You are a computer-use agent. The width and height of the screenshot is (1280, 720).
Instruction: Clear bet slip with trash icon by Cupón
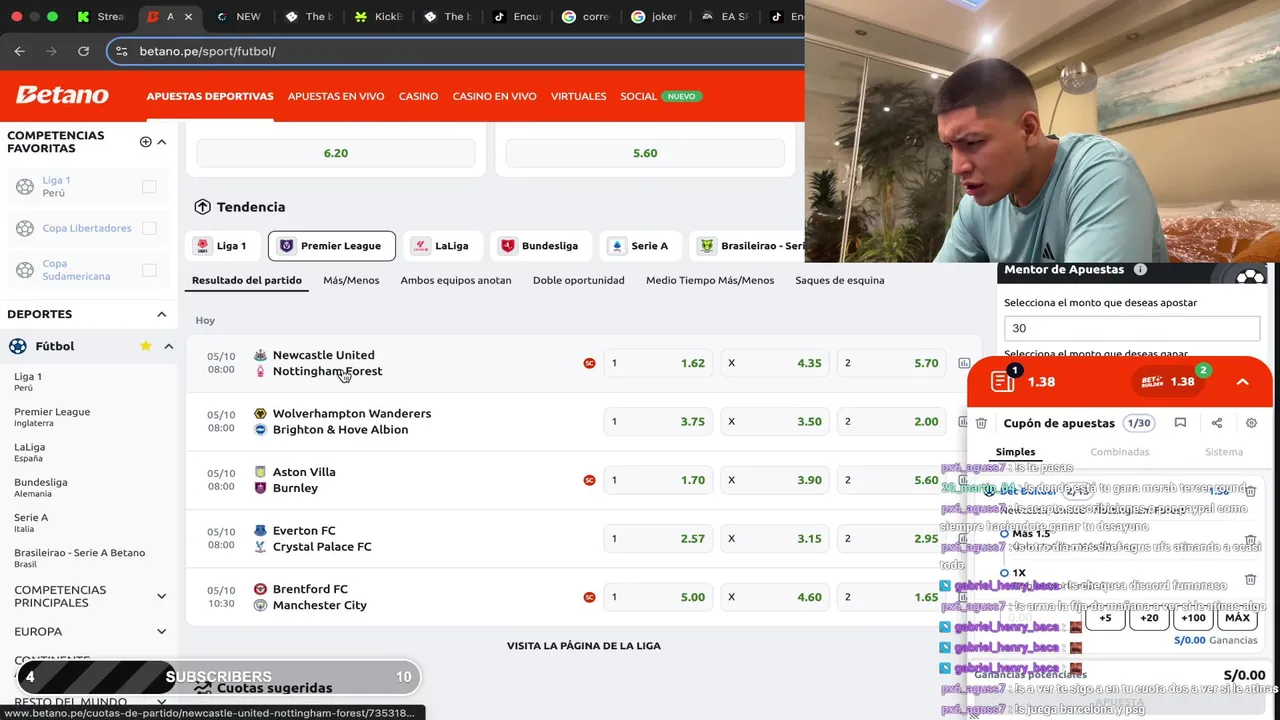coord(982,423)
